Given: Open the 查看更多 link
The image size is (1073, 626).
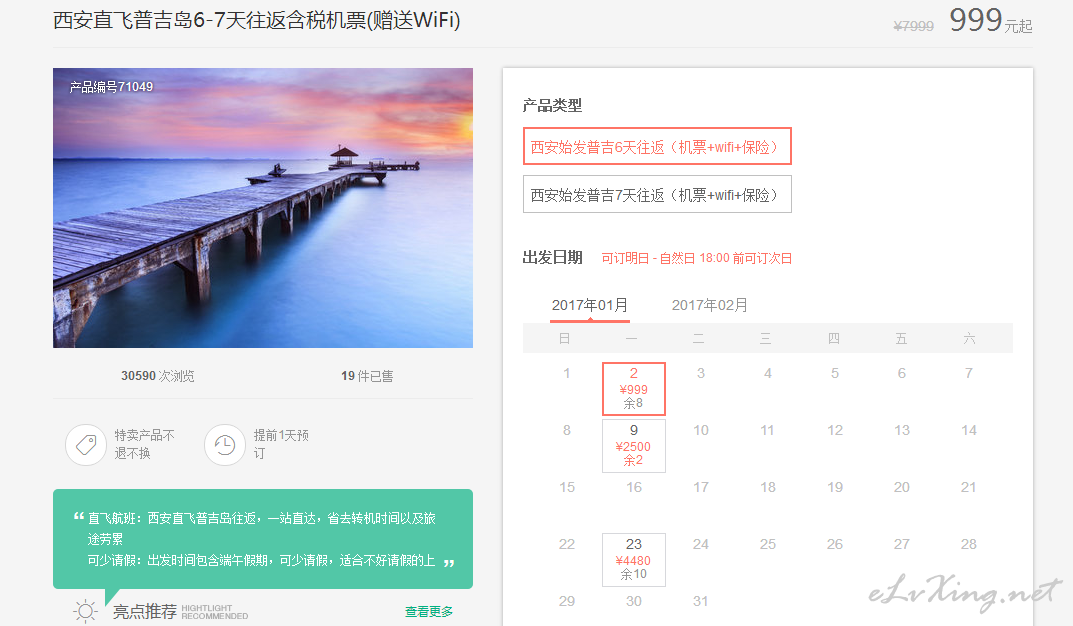Looking at the screenshot, I should [429, 612].
